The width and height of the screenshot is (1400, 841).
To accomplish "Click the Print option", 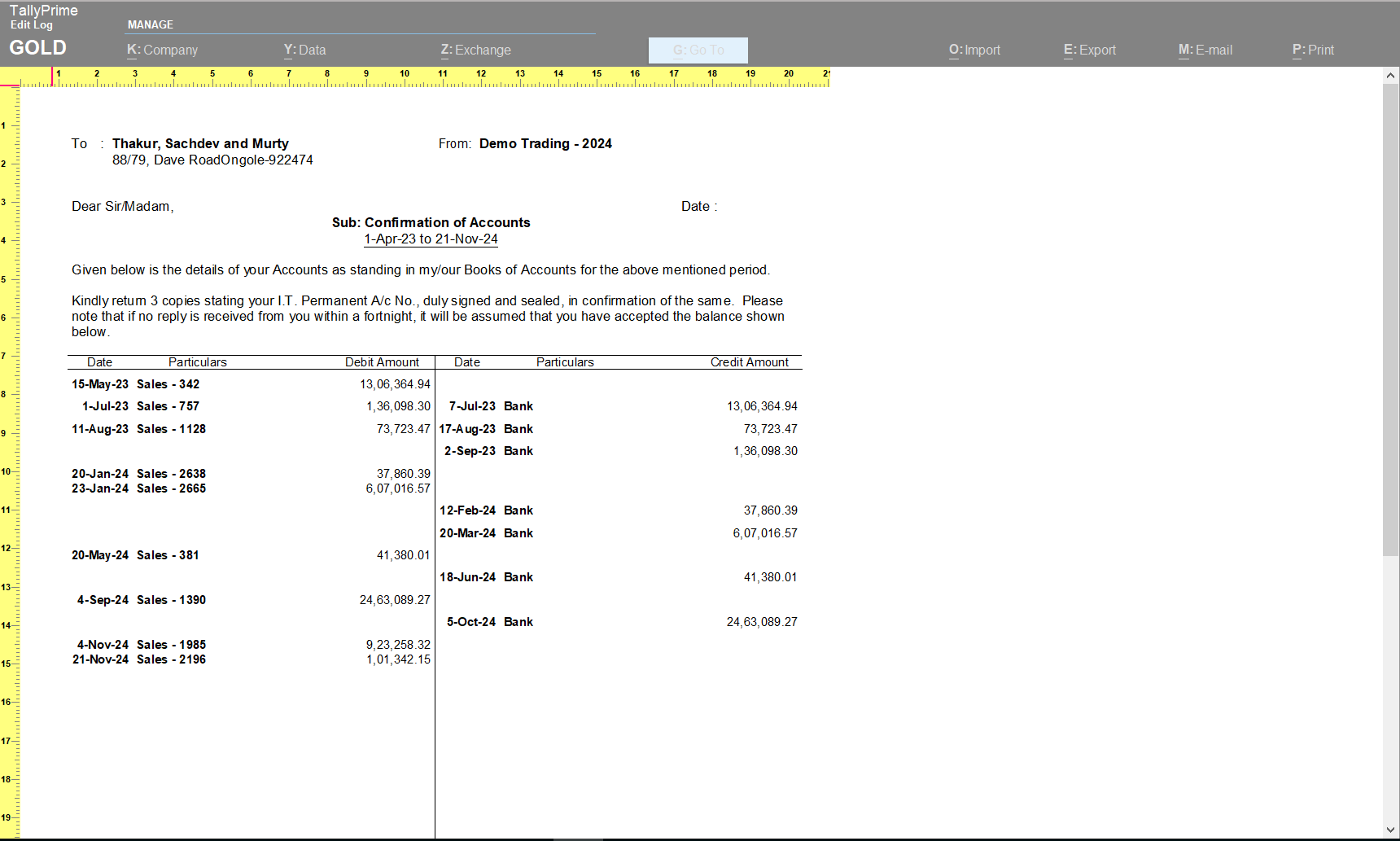I will pos(1312,50).
